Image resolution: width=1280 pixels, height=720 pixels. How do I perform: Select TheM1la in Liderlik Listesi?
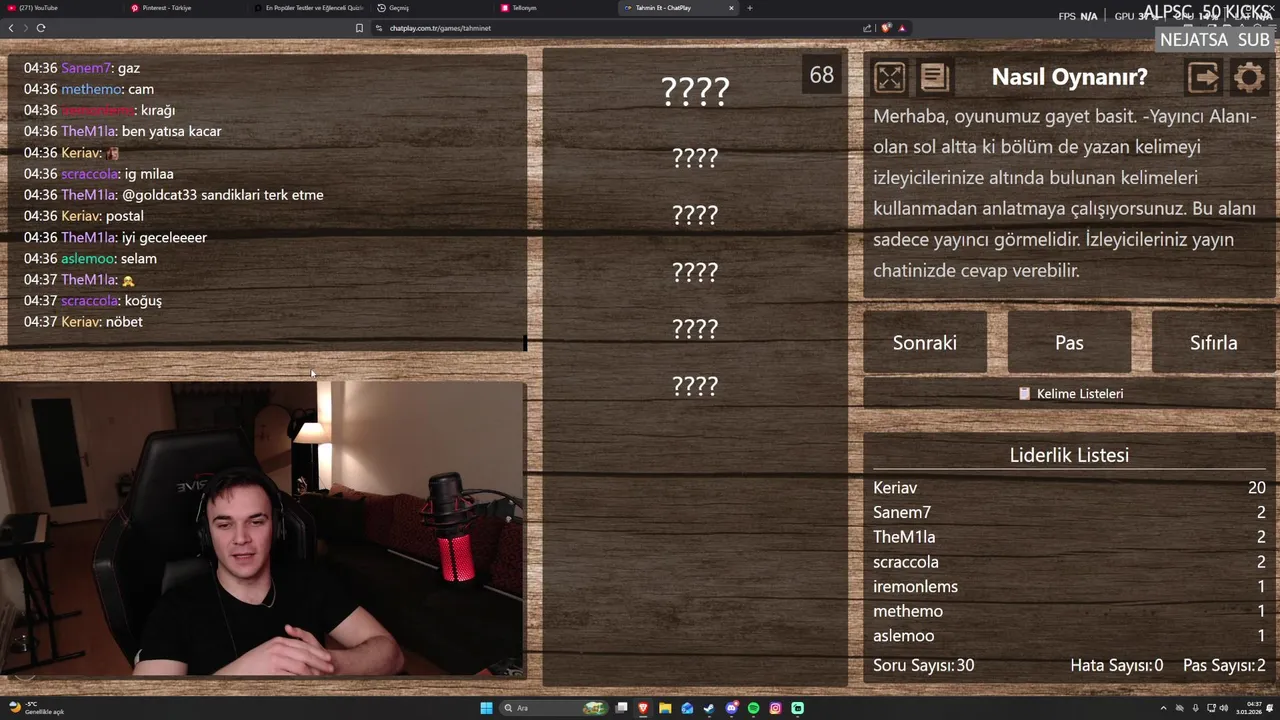point(904,537)
